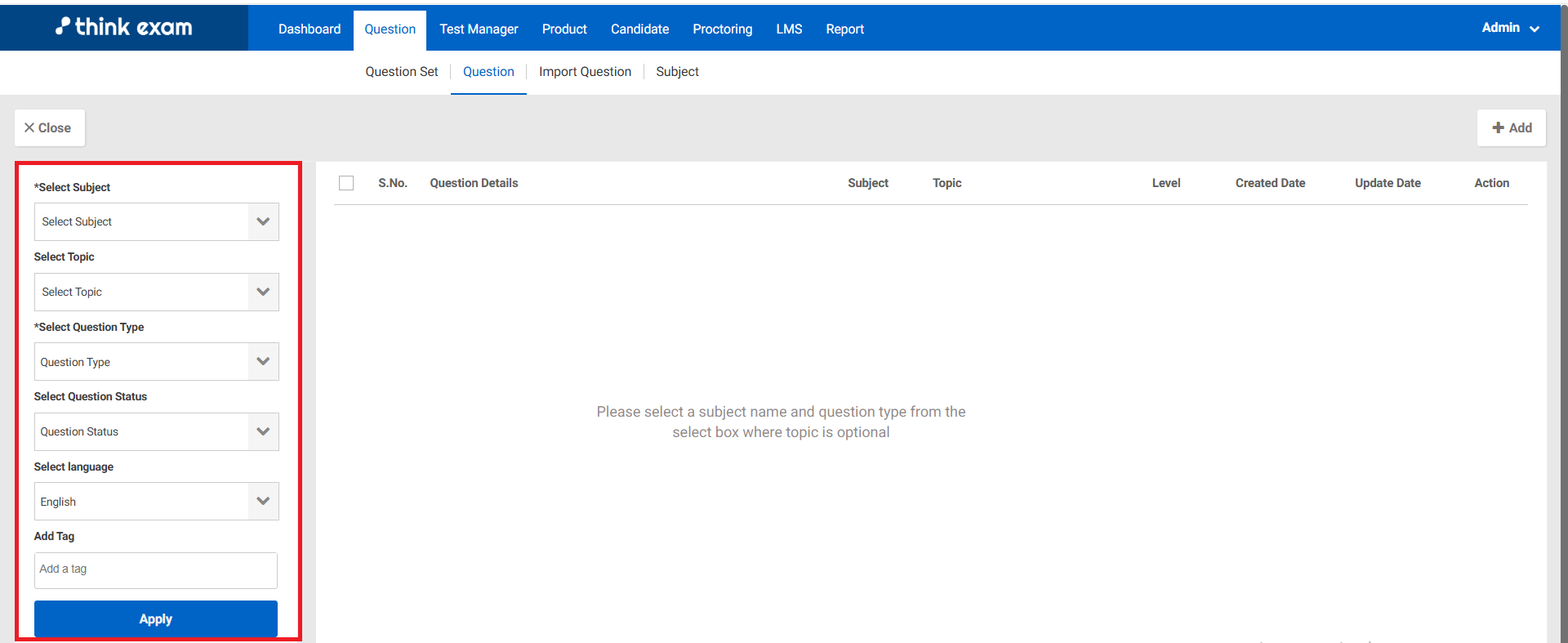1568x643 pixels.
Task: Open the Proctoring menu
Action: click(x=722, y=29)
